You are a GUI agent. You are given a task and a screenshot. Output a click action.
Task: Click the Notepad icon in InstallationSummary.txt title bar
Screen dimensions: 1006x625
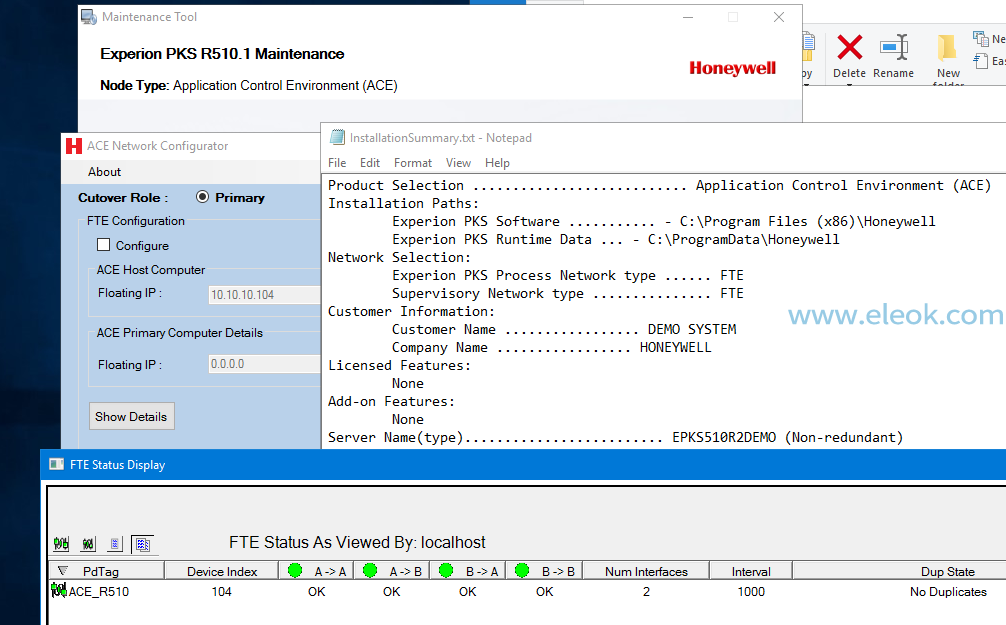tap(337, 137)
